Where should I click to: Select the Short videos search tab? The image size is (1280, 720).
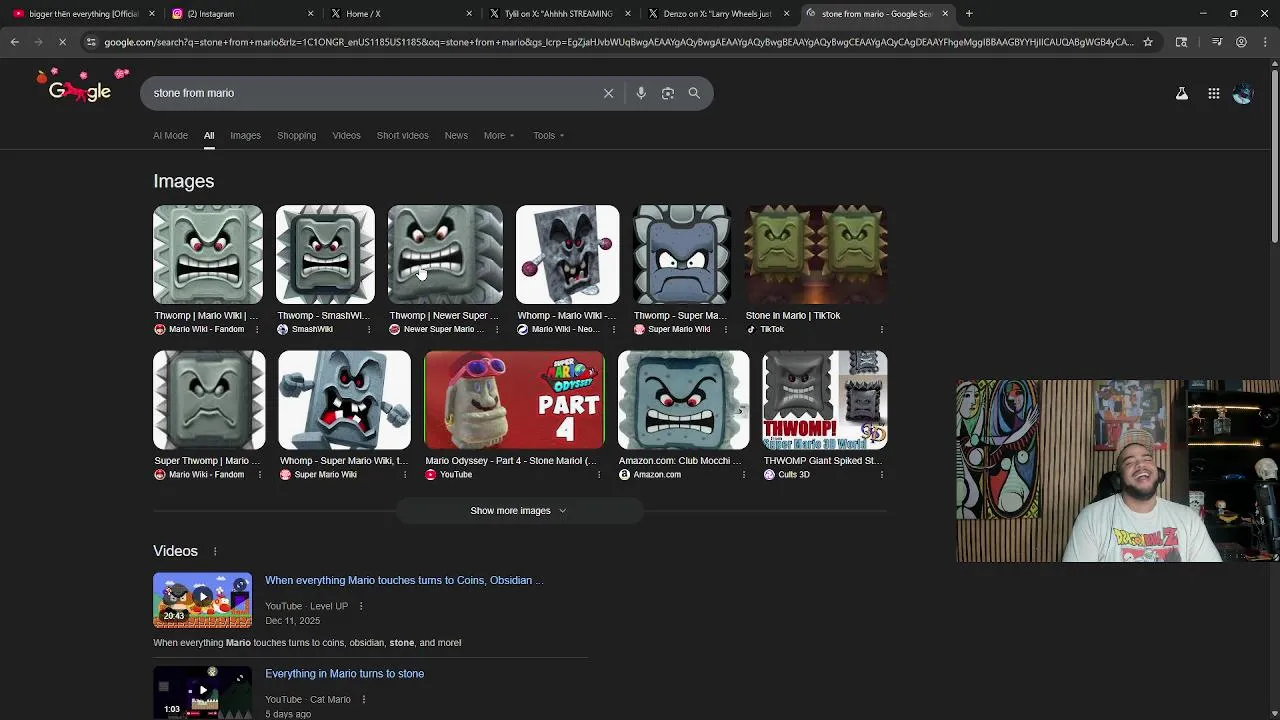pos(402,135)
